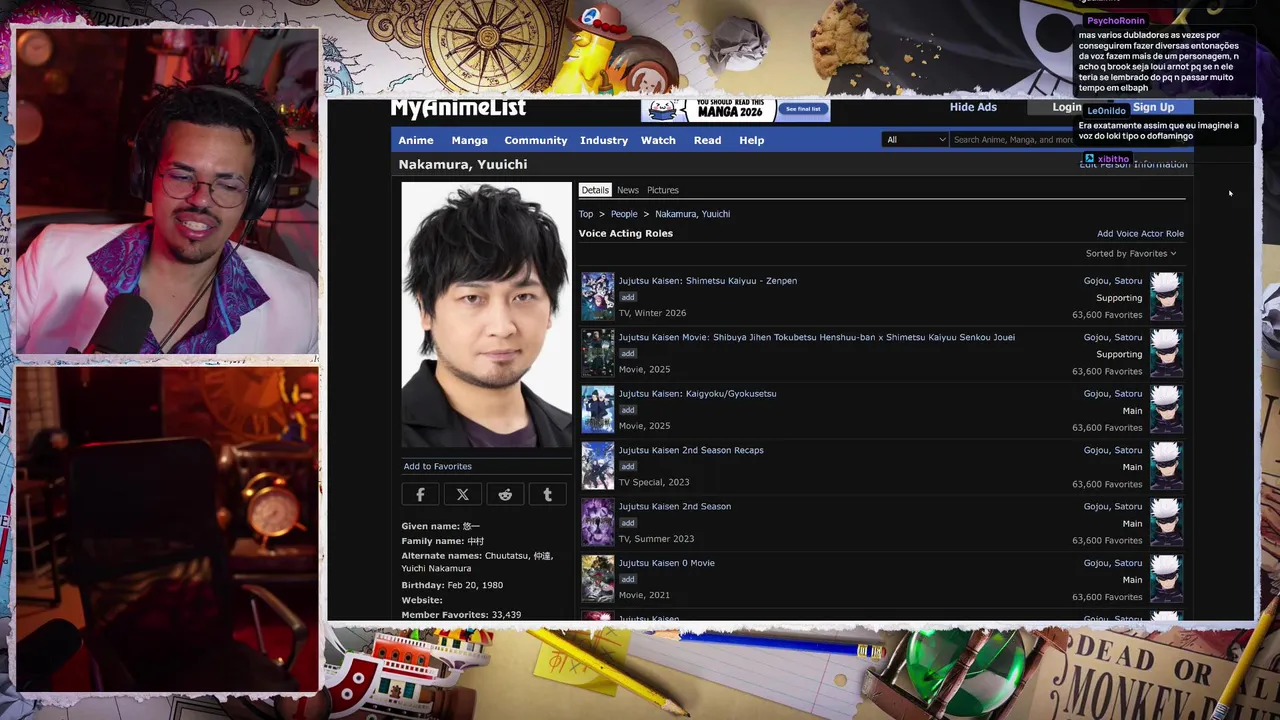The image size is (1280, 720).
Task: Open Jujutsu Kaisen 2nd Season Recaps title
Action: (x=691, y=450)
